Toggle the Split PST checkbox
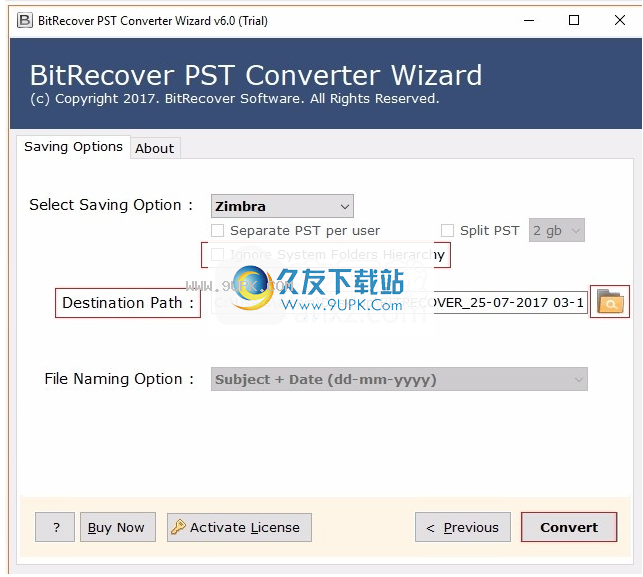Image resolution: width=643 pixels, height=577 pixels. 447,230
